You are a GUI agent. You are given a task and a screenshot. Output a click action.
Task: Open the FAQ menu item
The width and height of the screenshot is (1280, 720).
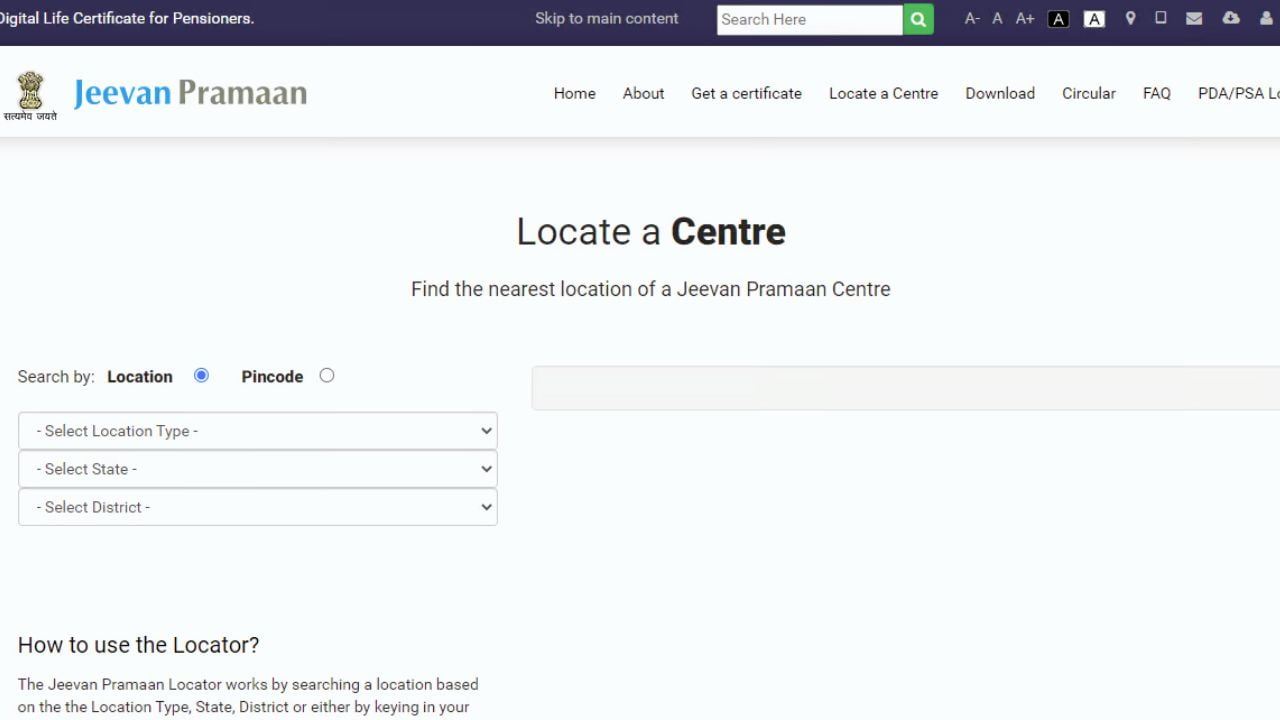point(1157,93)
